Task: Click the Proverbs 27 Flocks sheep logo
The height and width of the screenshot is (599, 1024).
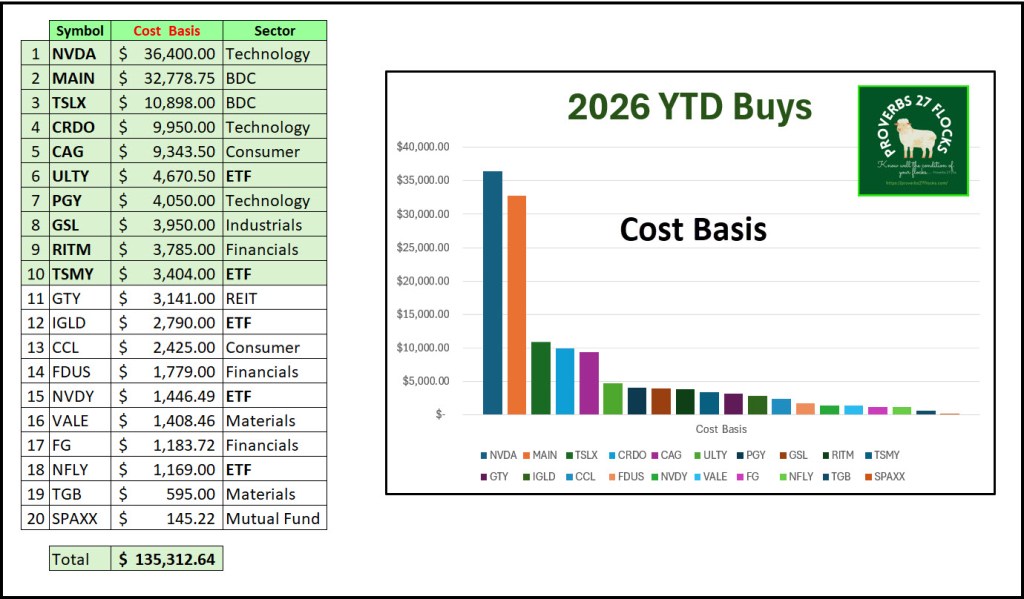Action: pos(912,140)
